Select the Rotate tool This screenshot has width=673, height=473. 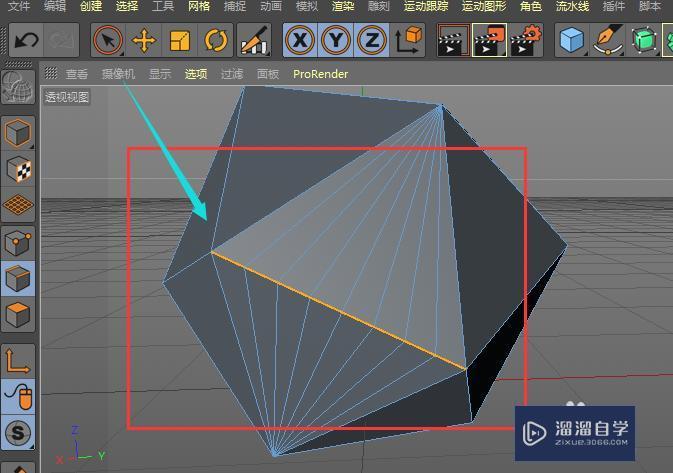pos(216,41)
